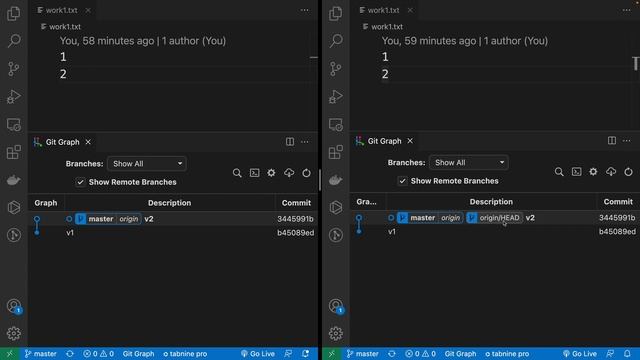The image size is (640, 360).
Task: Open Extensions view in left window
Action: pos(14,152)
